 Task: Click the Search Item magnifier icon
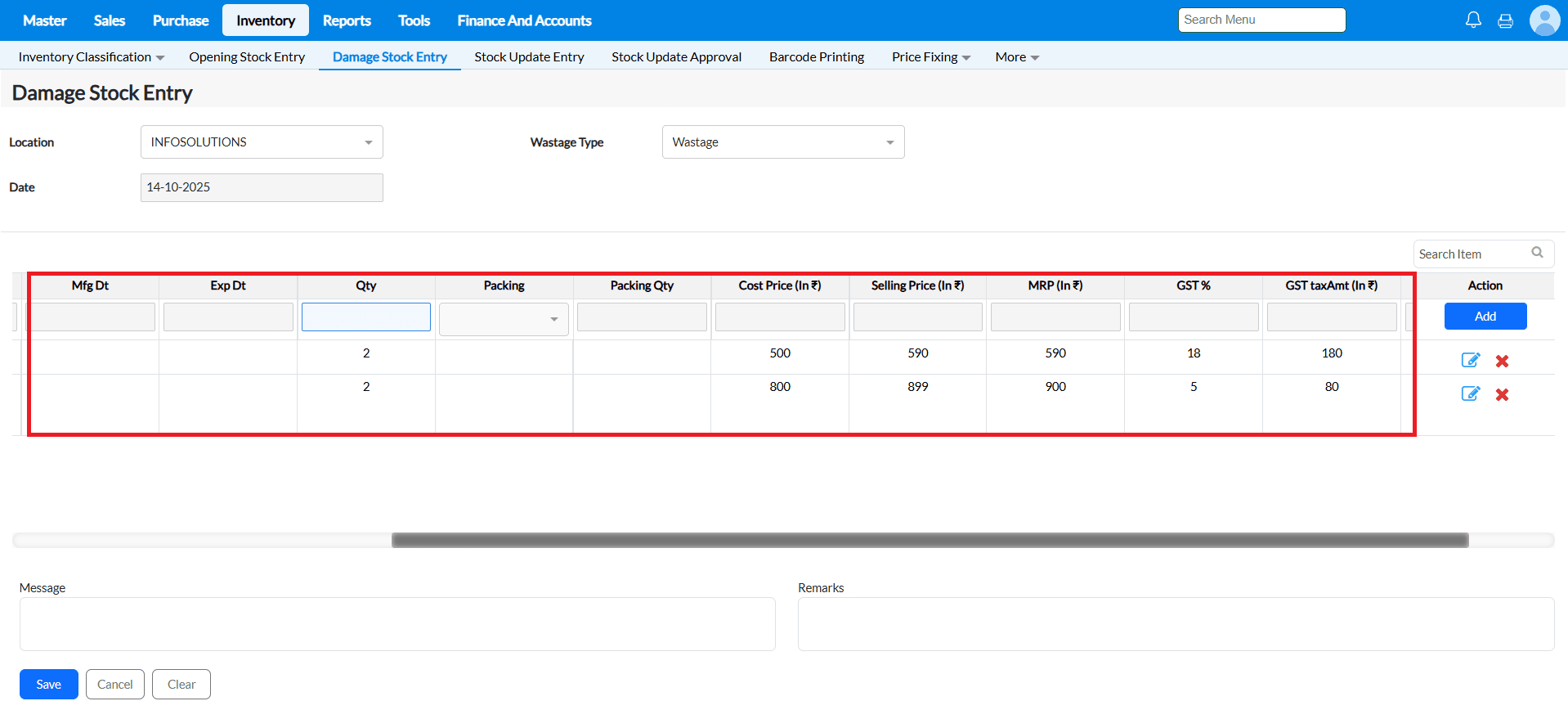[x=1537, y=253]
